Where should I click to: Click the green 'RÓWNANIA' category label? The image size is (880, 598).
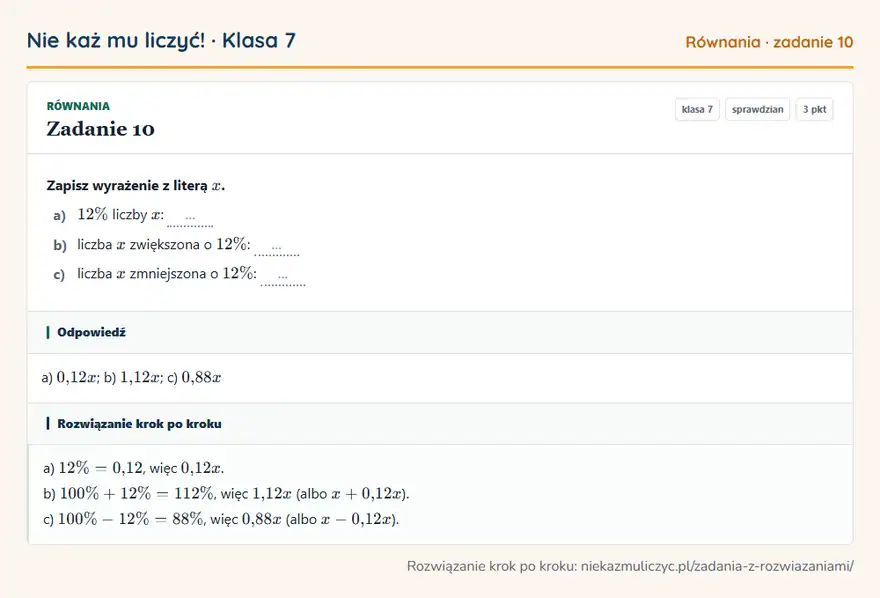point(78,106)
